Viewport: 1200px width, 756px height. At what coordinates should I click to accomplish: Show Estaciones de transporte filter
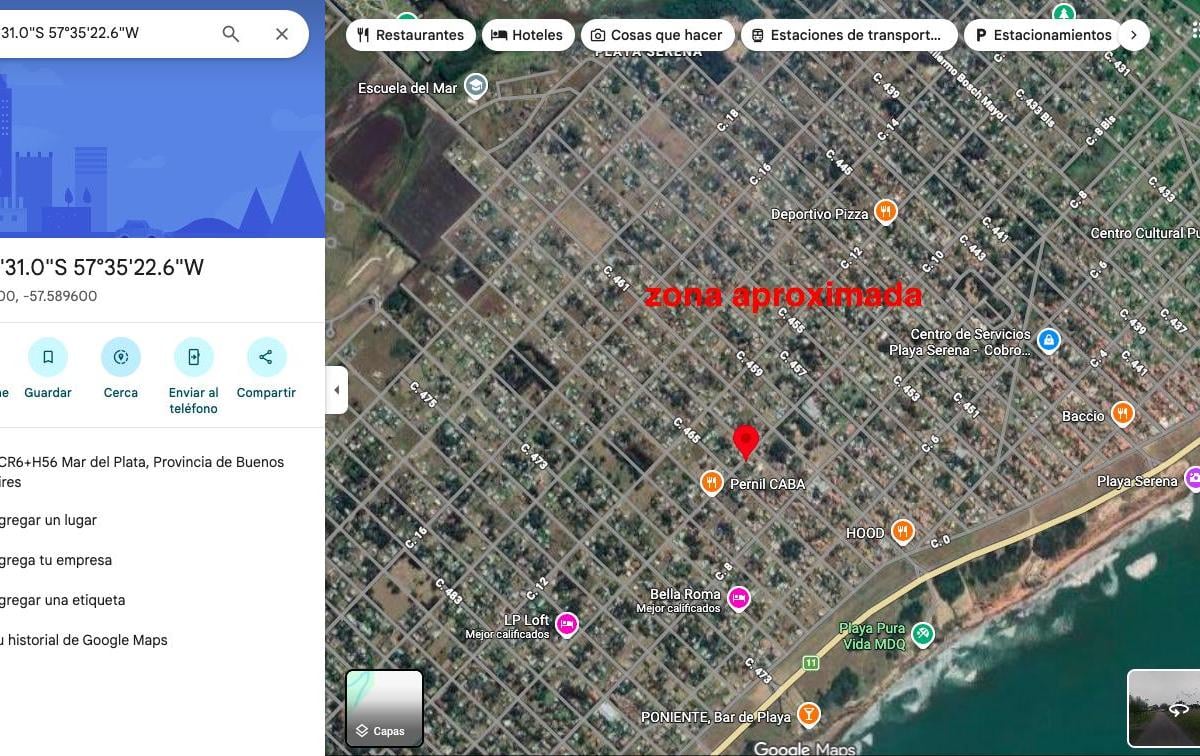(847, 35)
